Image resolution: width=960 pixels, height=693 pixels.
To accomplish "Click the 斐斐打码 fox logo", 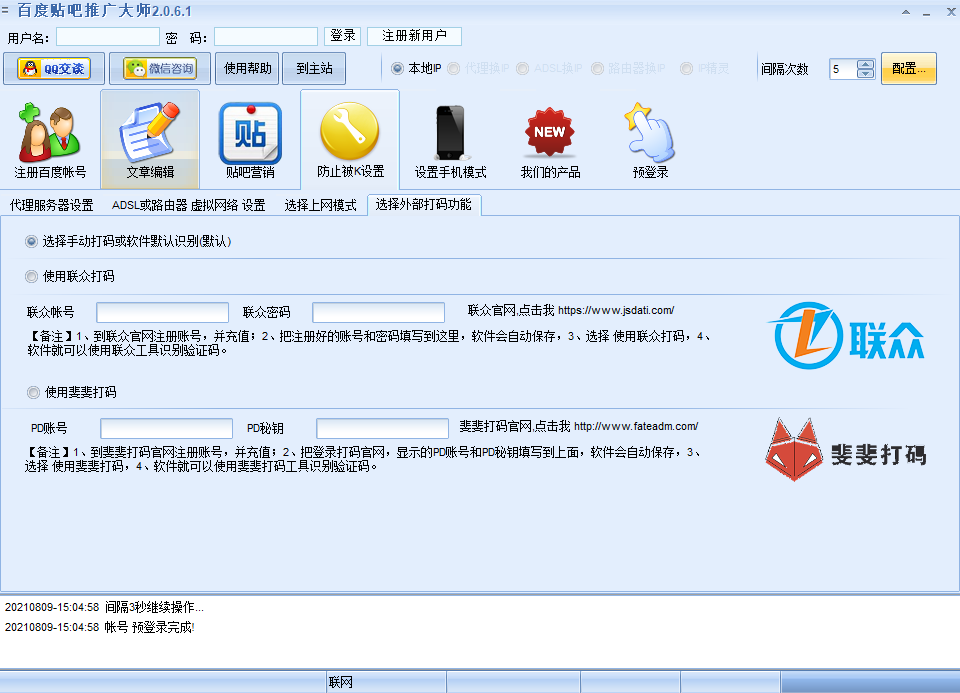I will point(846,450).
